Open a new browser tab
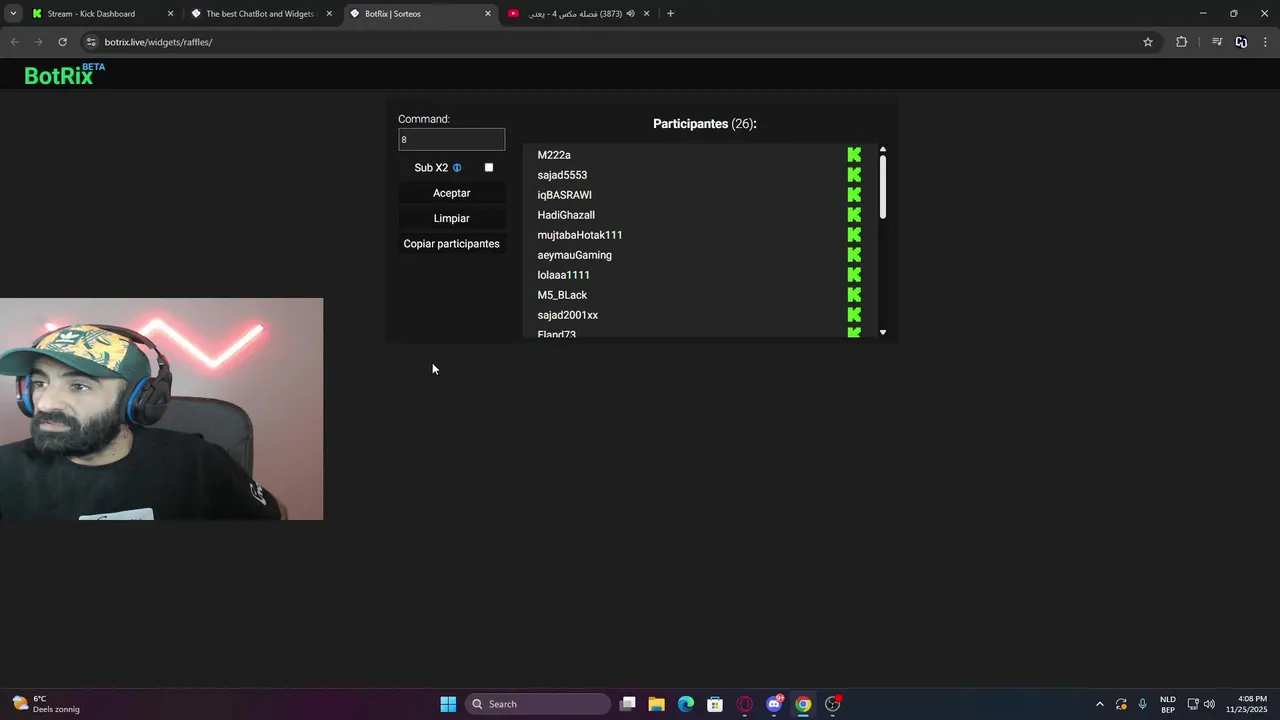The height and width of the screenshot is (720, 1280). [x=670, y=14]
